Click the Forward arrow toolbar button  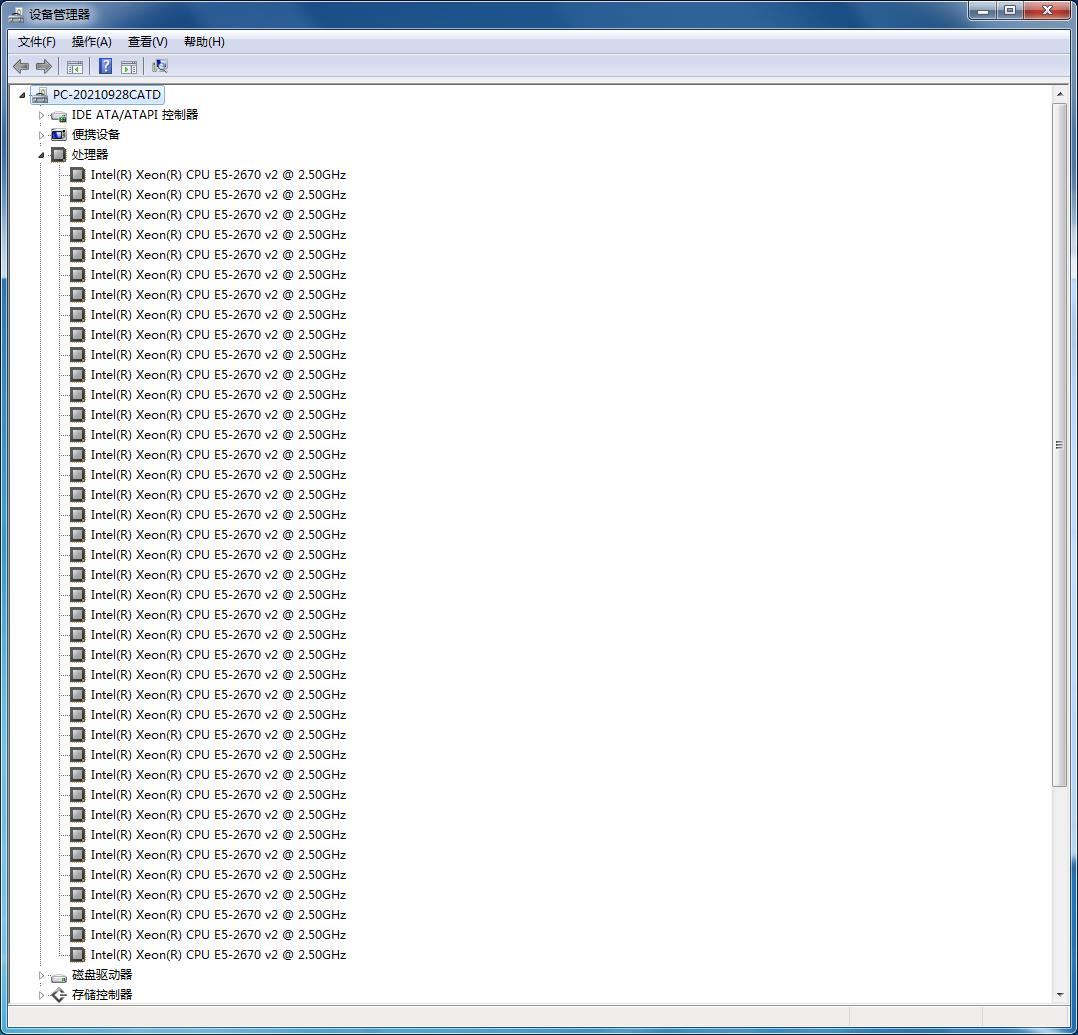[x=43, y=67]
